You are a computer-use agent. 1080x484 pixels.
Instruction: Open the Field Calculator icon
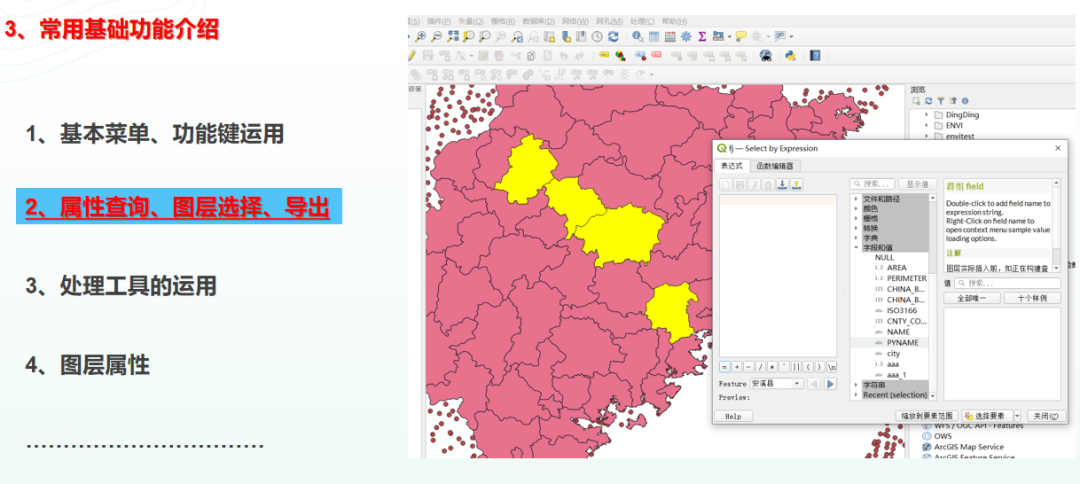coord(670,36)
